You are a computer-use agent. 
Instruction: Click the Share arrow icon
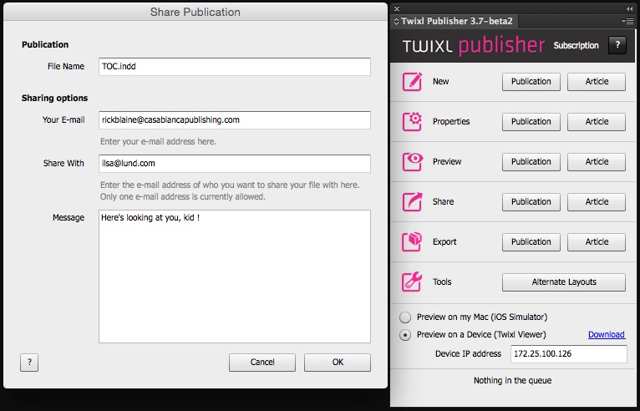click(x=412, y=201)
